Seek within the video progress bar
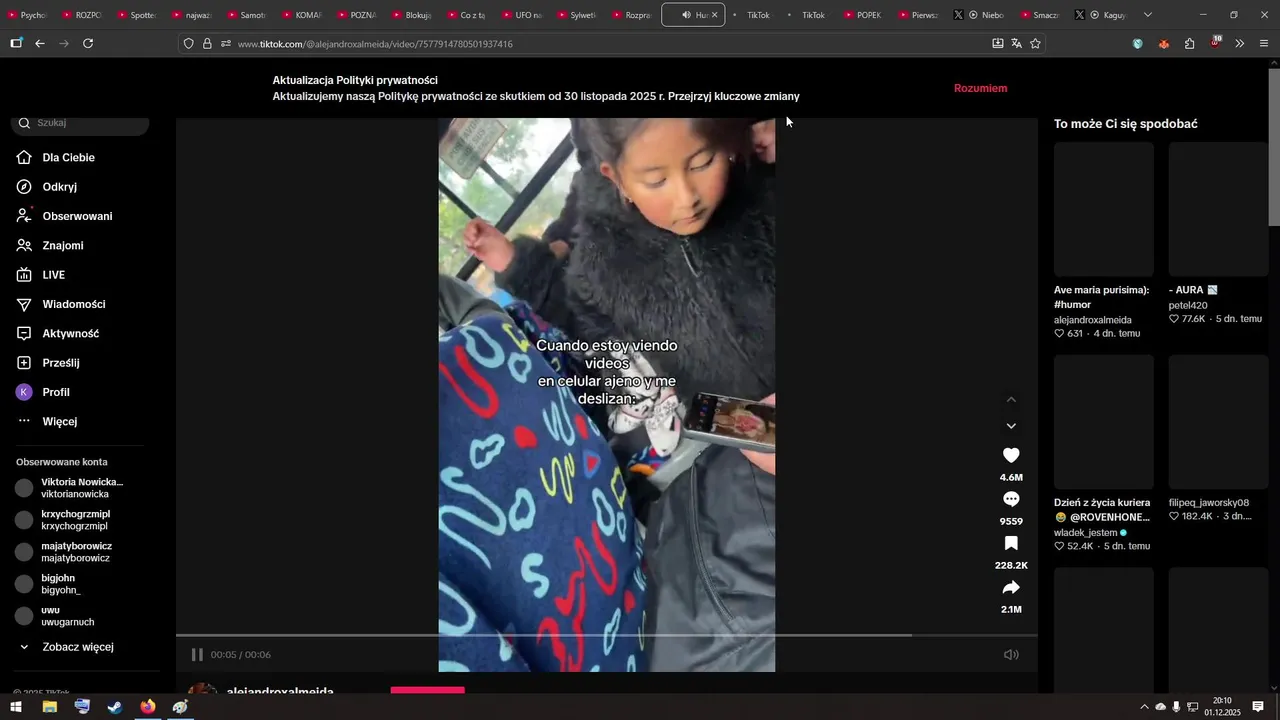The height and width of the screenshot is (720, 1280). pos(606,635)
